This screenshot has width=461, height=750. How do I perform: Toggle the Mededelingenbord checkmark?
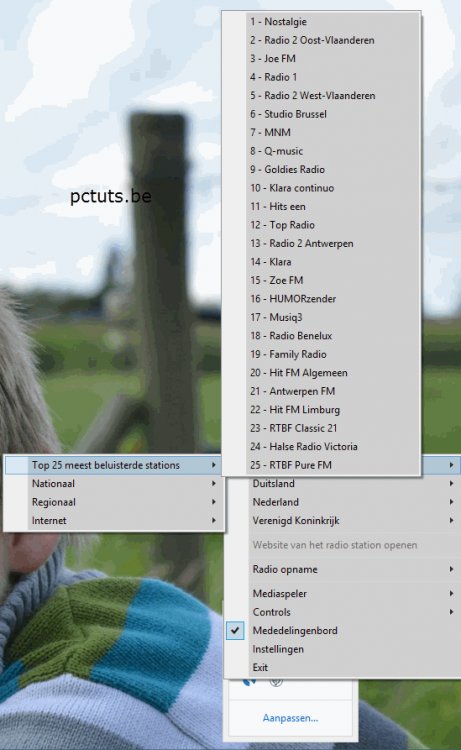point(235,630)
